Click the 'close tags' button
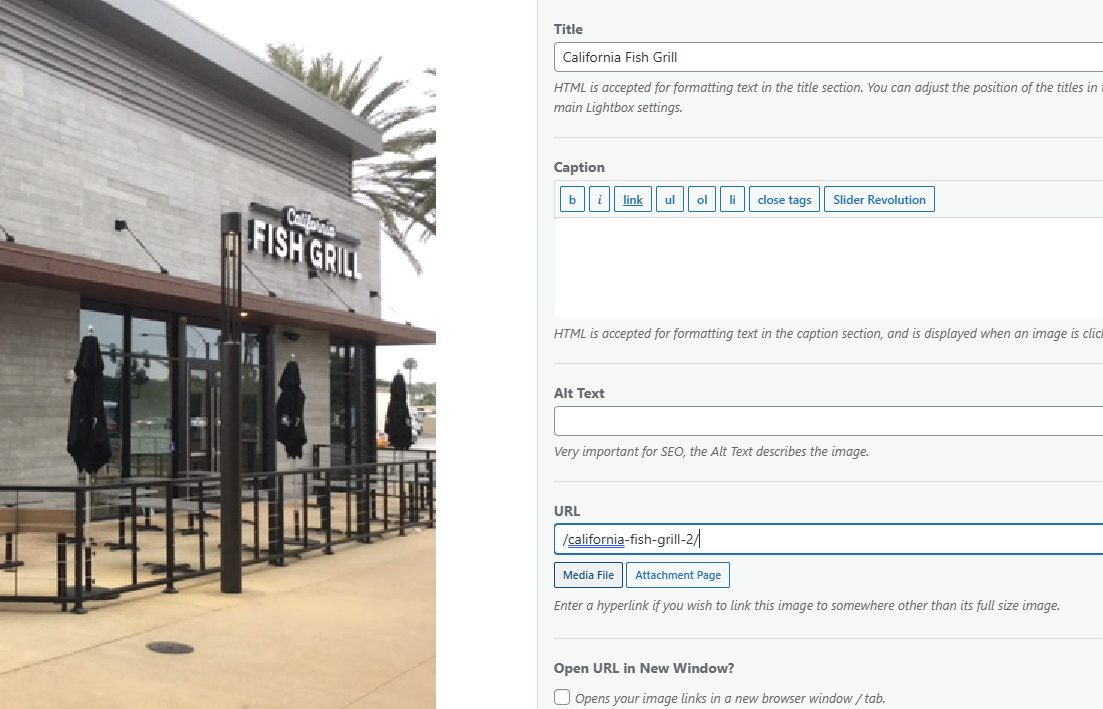This screenshot has width=1103, height=709. (784, 200)
